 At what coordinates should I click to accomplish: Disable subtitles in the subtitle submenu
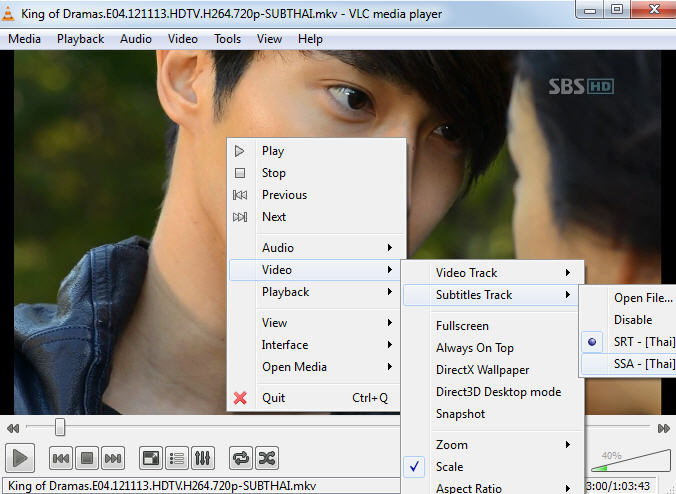(x=629, y=320)
